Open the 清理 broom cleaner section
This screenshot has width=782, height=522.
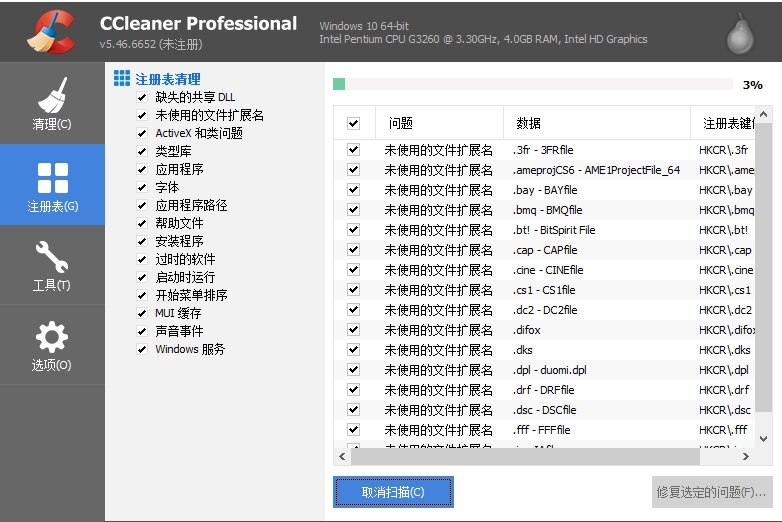tap(52, 104)
